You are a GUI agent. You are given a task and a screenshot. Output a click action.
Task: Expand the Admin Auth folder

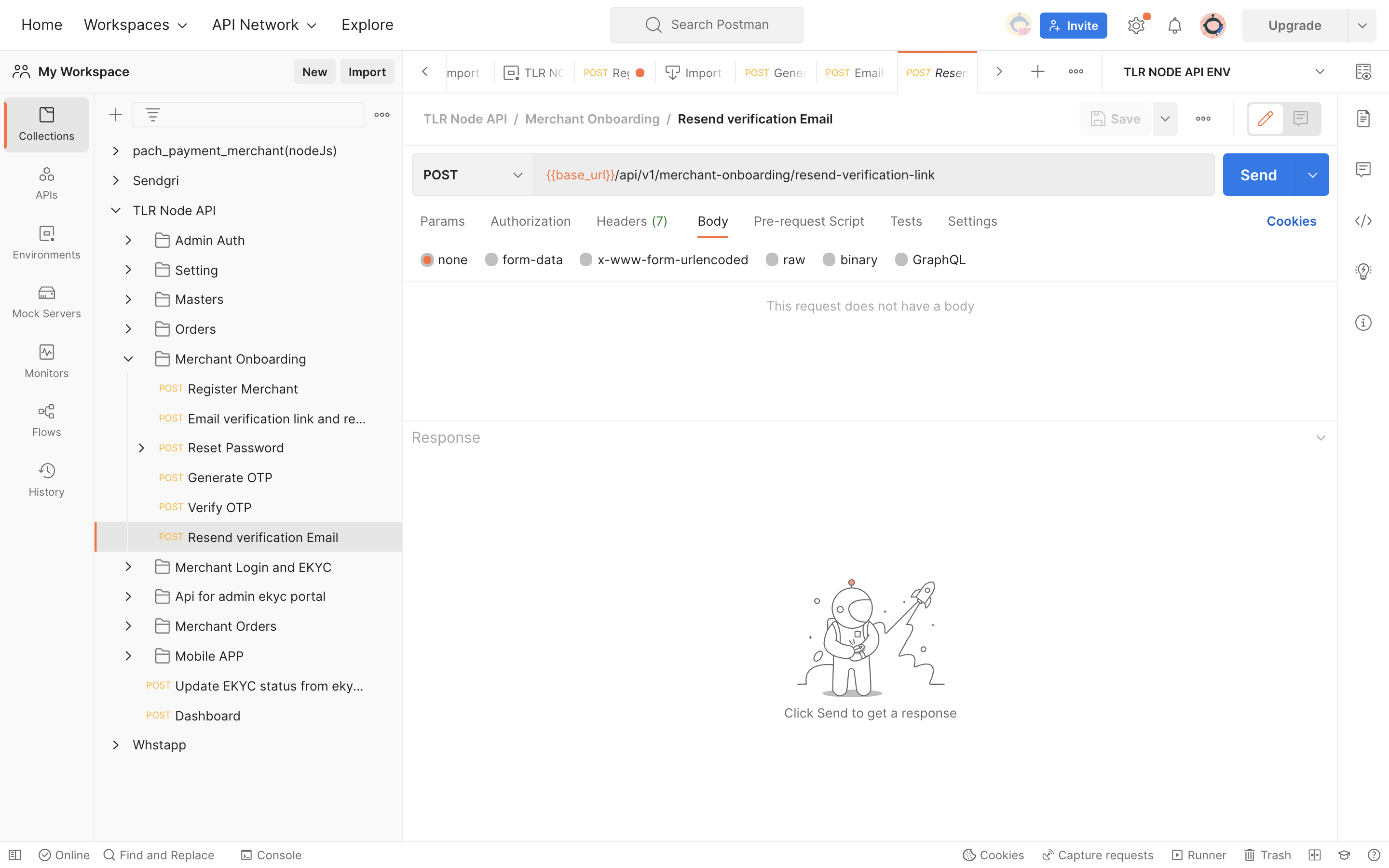(x=128, y=241)
